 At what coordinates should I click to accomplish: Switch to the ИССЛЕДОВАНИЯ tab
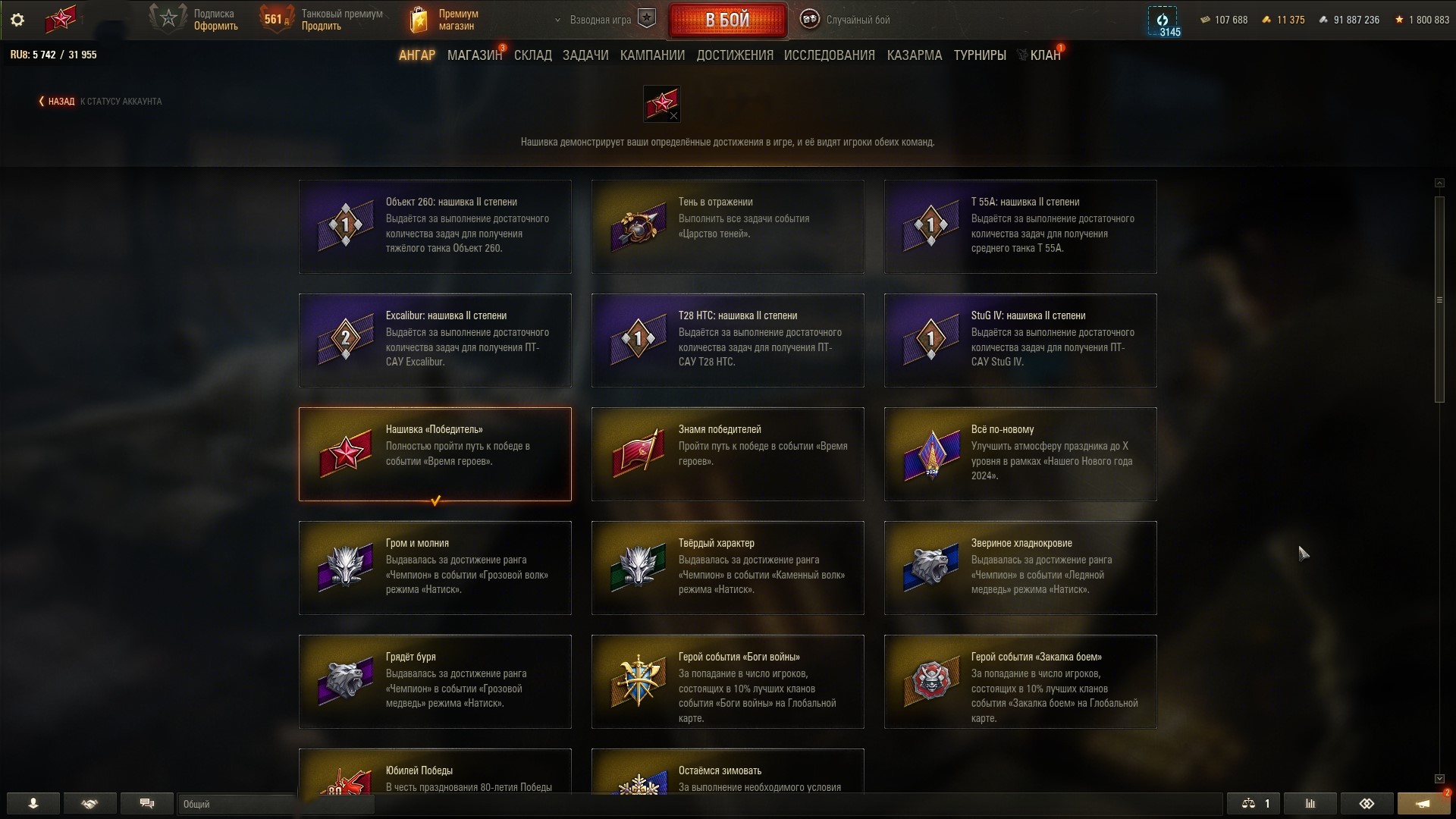(x=830, y=55)
